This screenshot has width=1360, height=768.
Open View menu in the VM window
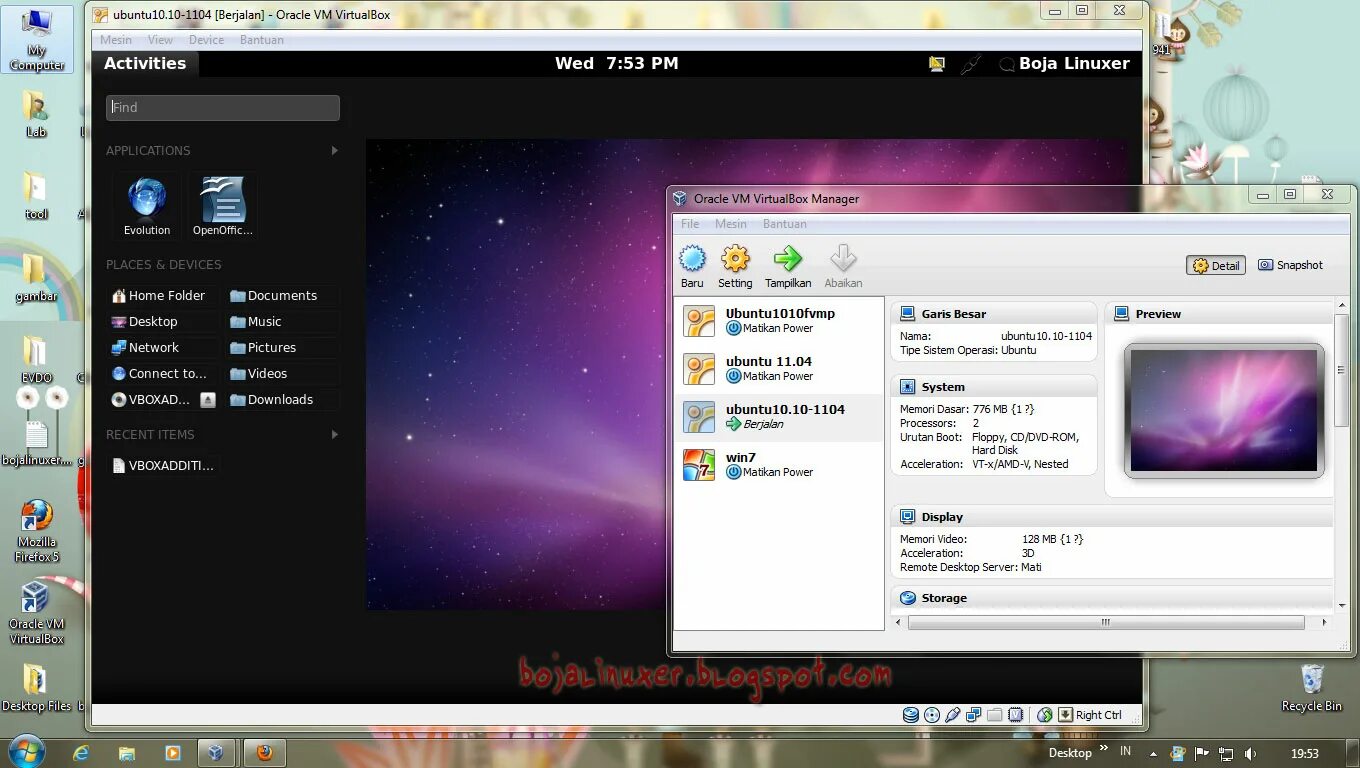click(x=160, y=40)
